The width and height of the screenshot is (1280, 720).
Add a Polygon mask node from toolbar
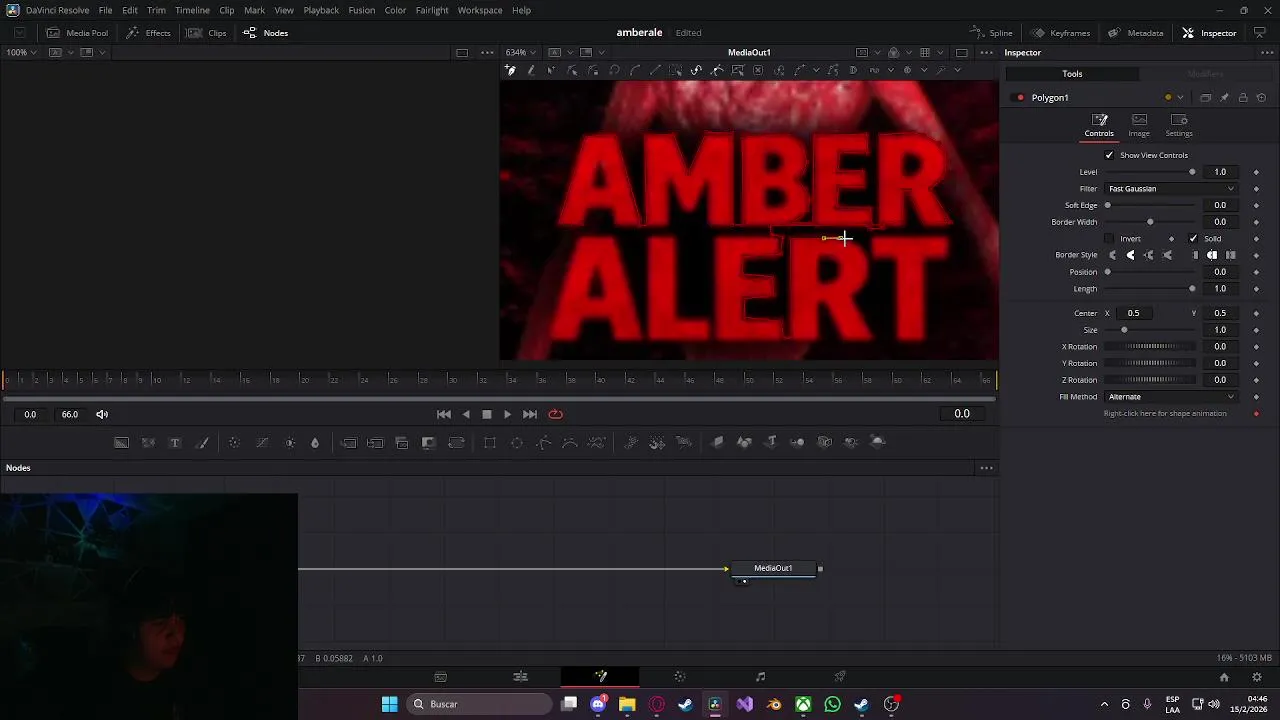[x=544, y=442]
